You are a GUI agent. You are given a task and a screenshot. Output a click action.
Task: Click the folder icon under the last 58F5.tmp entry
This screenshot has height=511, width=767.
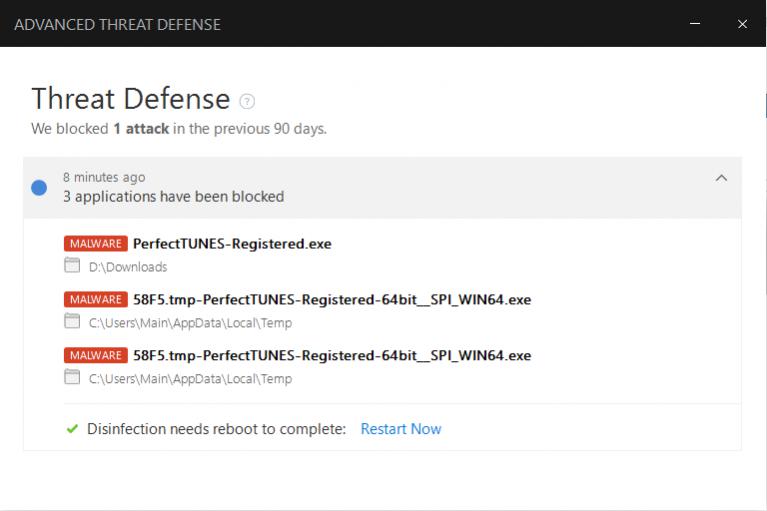point(72,378)
